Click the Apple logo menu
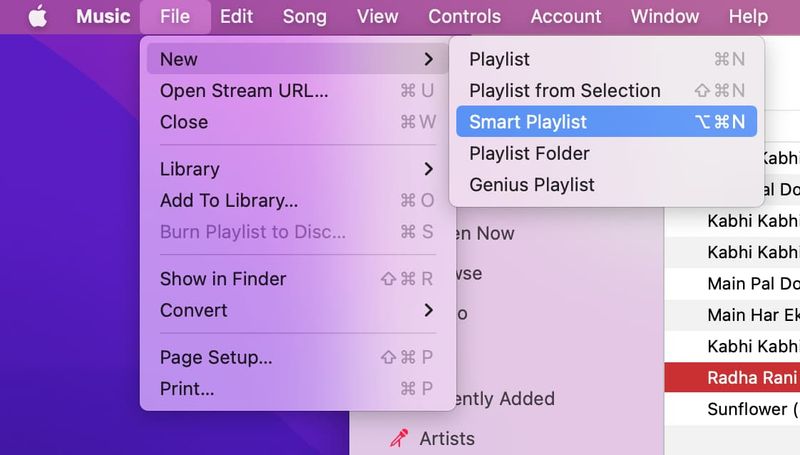 pos(38,16)
